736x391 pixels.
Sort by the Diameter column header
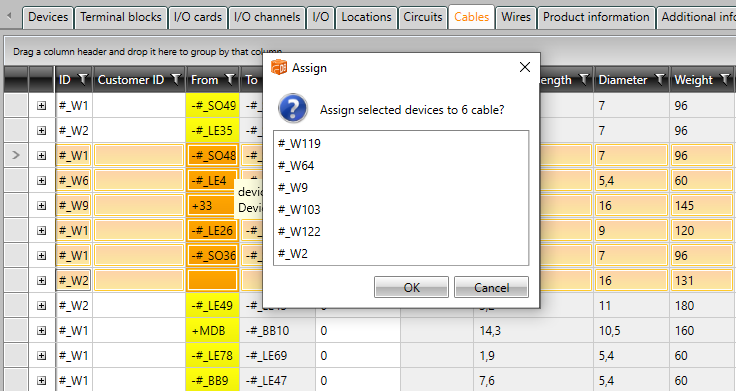click(x=622, y=80)
